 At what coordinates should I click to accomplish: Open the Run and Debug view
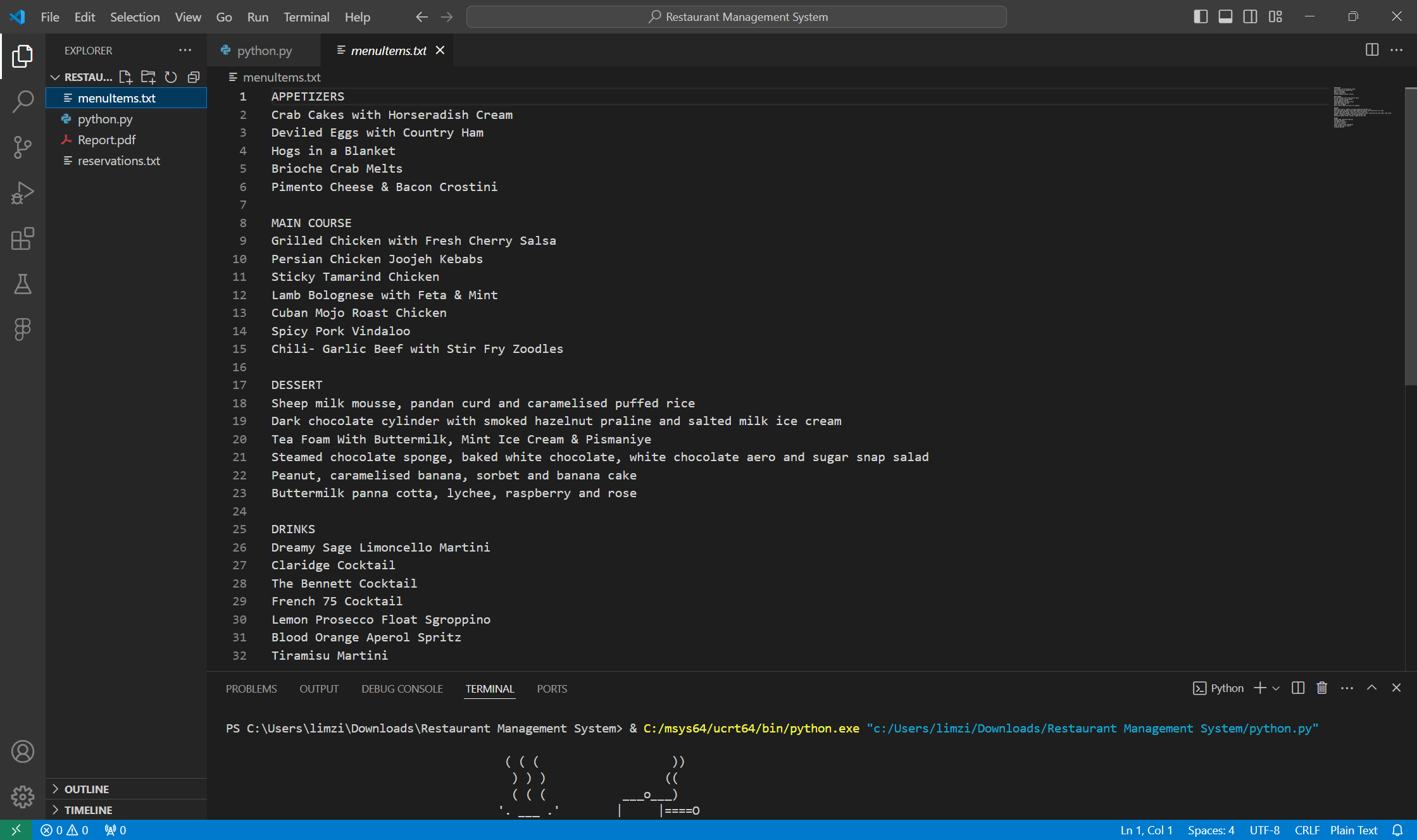click(x=23, y=193)
